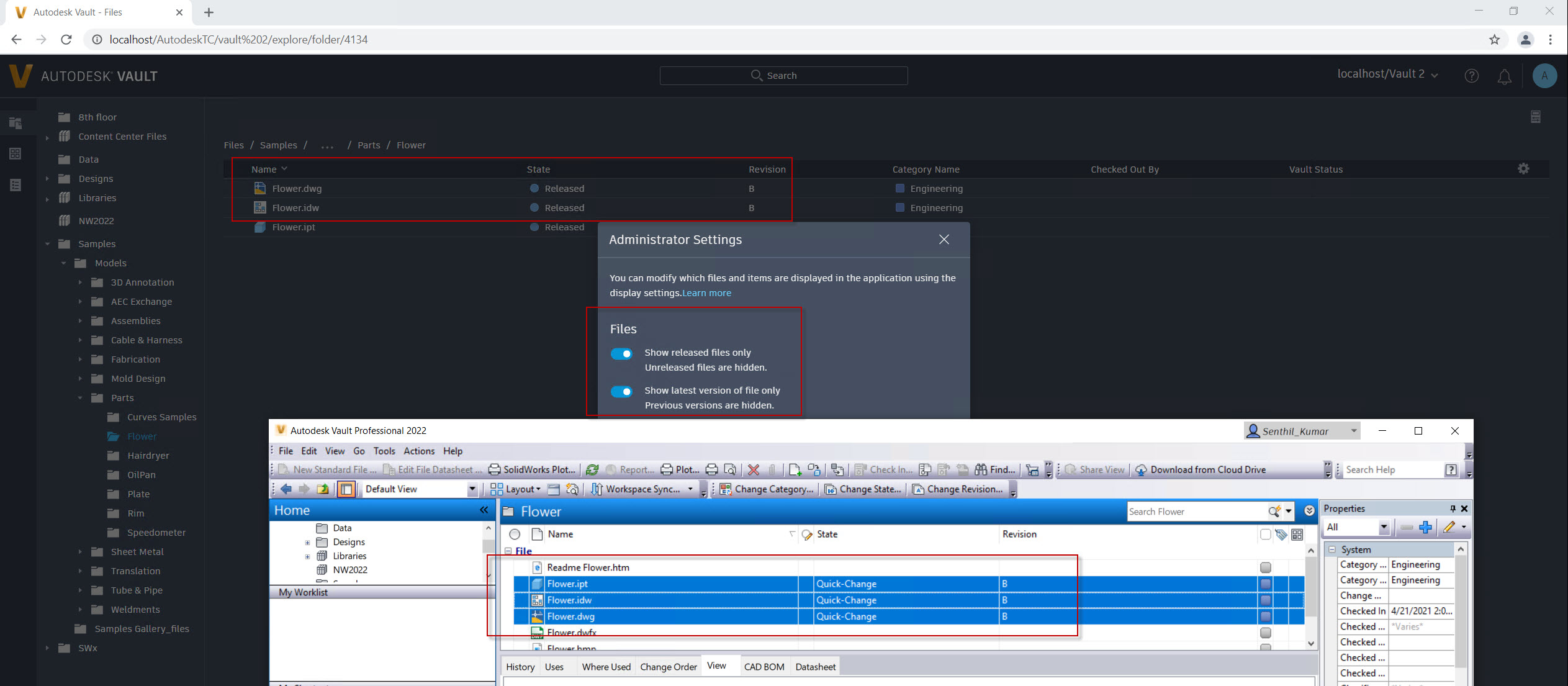Viewport: 1568px width, 686px height.
Task: Toggle the checkbox in the Flower.ipt row
Action: [1265, 584]
